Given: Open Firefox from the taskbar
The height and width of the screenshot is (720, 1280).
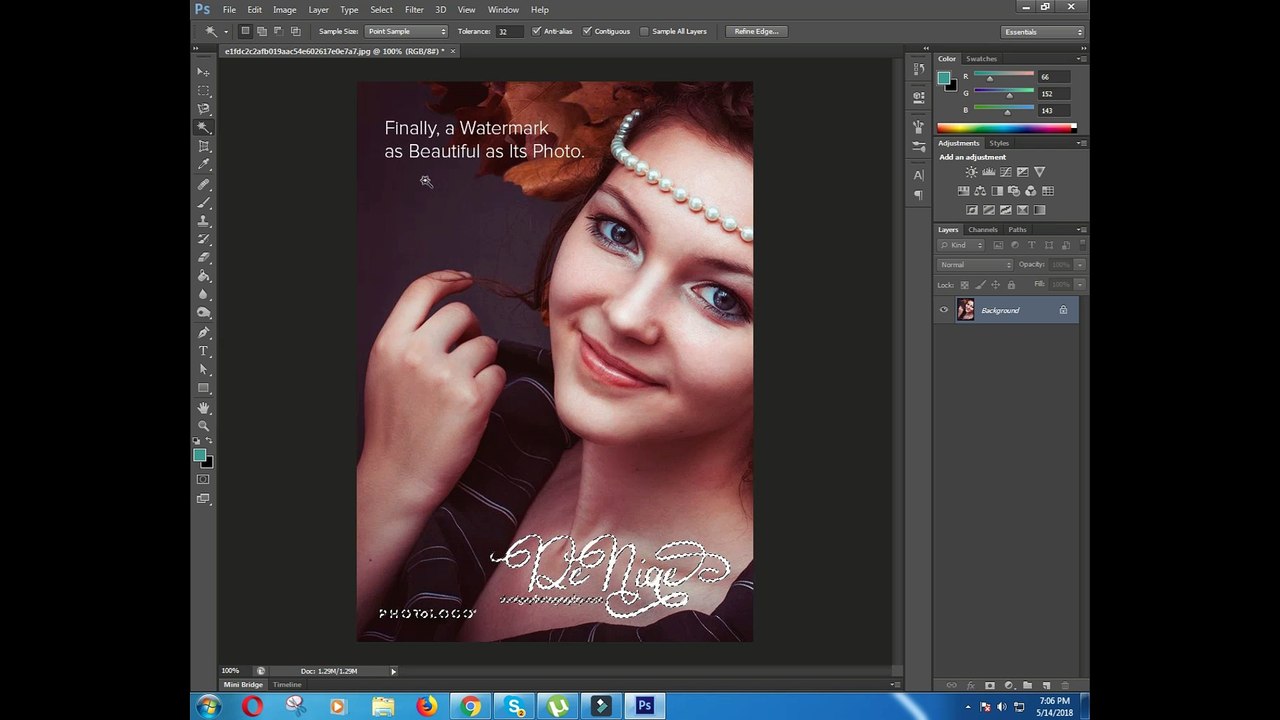Looking at the screenshot, I should pos(427,707).
